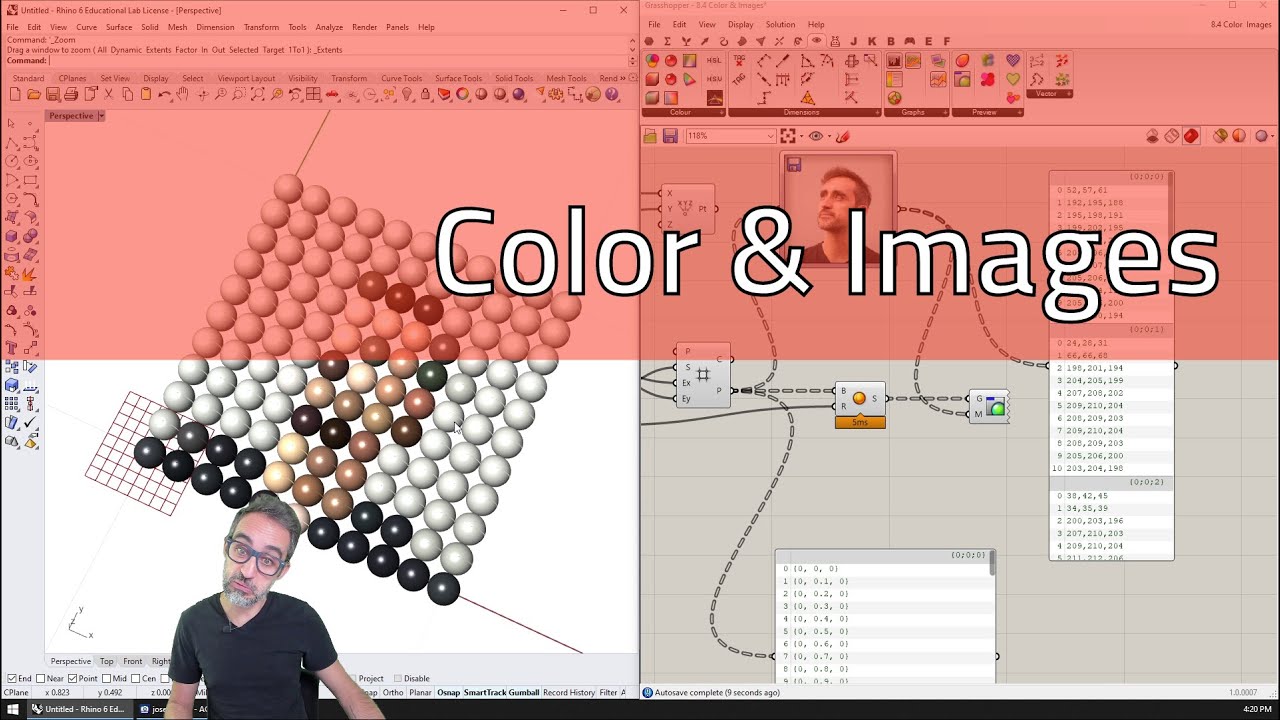
Task: Save Grasshopper definition with canvas save icon
Action: [x=670, y=136]
